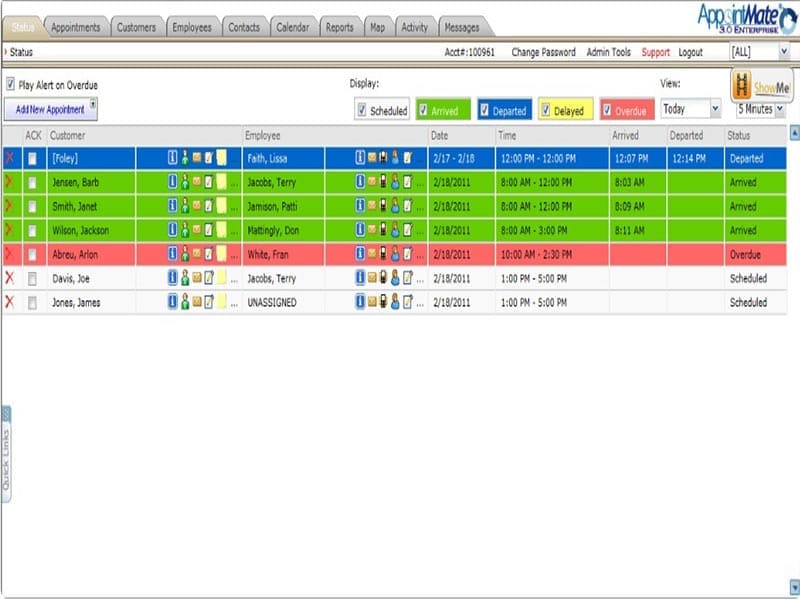800x600 pixels.
Task: Click the red Support link
Action: pyautogui.click(x=656, y=52)
